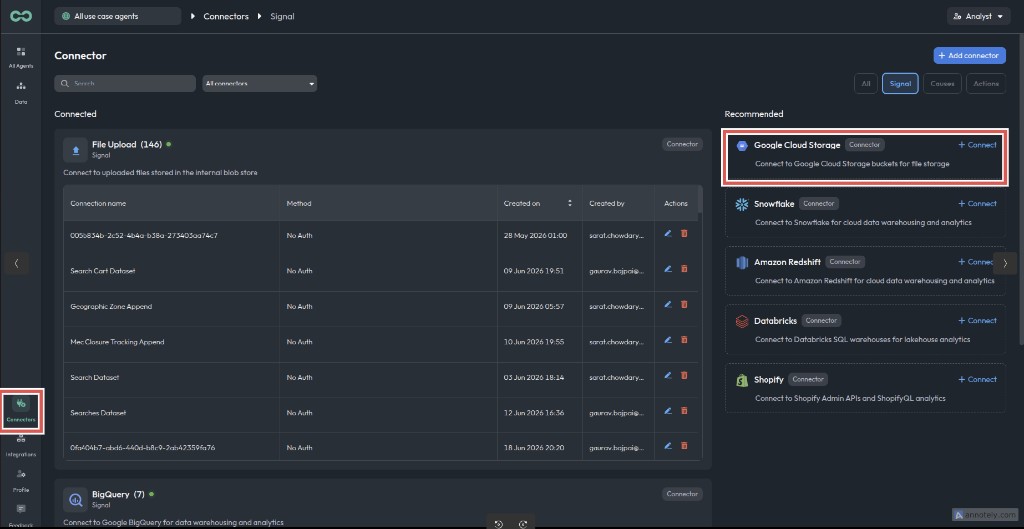
Task: Delete the 005b834b connection
Action: (x=684, y=233)
